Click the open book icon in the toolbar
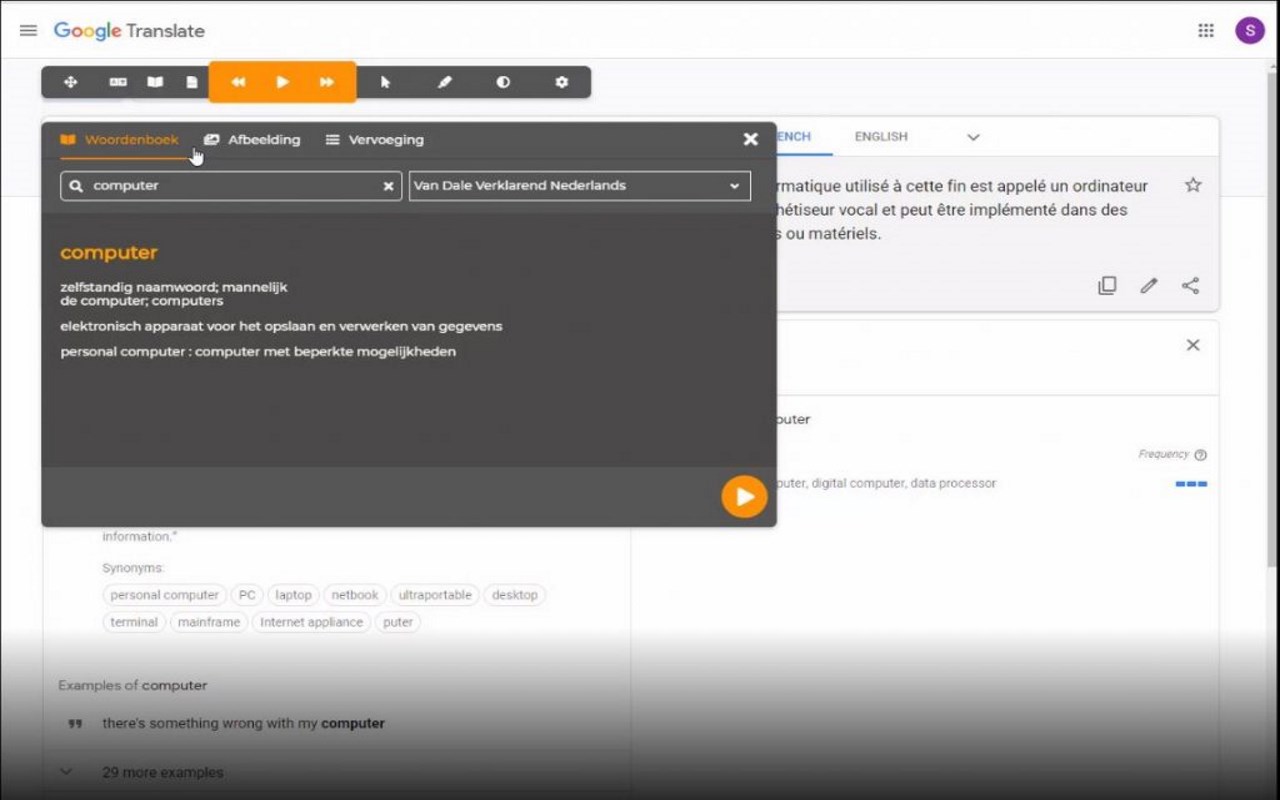This screenshot has width=1280, height=800. click(155, 82)
